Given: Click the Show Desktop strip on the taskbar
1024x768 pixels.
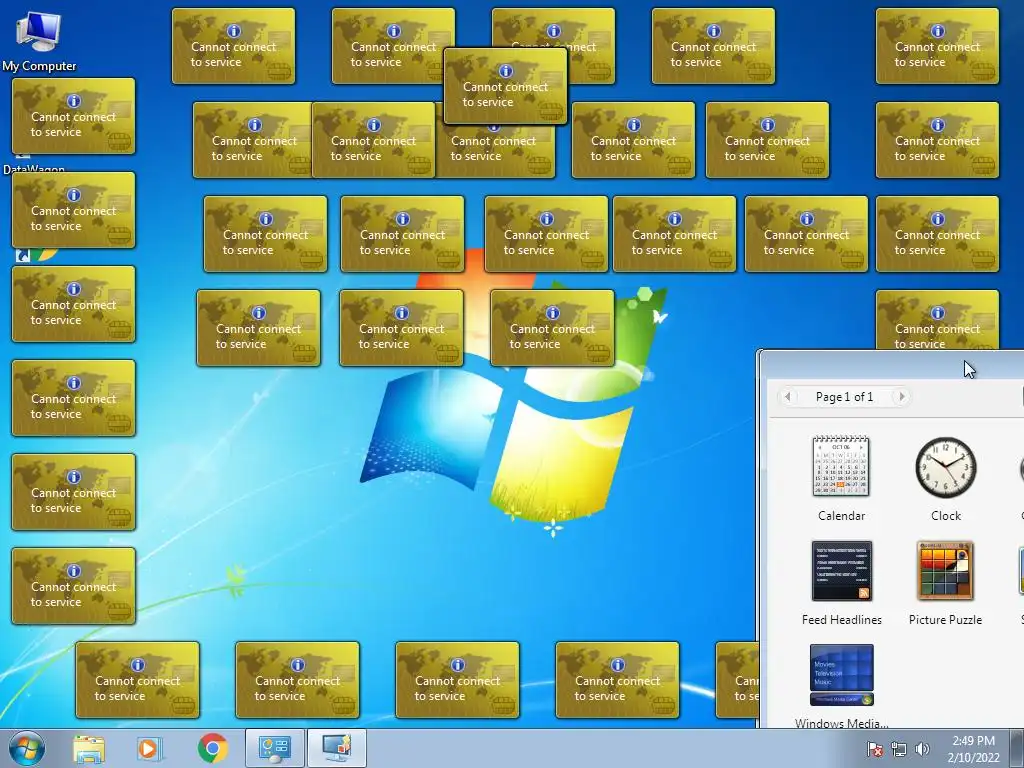Looking at the screenshot, I should pos(1017,748).
